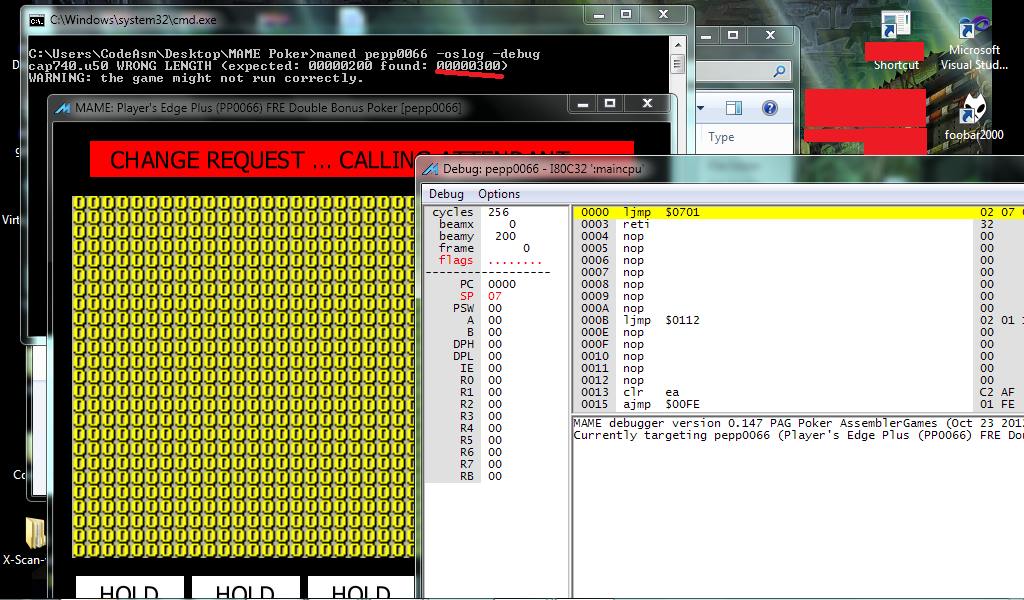Expand the view options dropdown arrow in Explorer
The width and height of the screenshot is (1024, 600).
pyautogui.click(x=700, y=108)
